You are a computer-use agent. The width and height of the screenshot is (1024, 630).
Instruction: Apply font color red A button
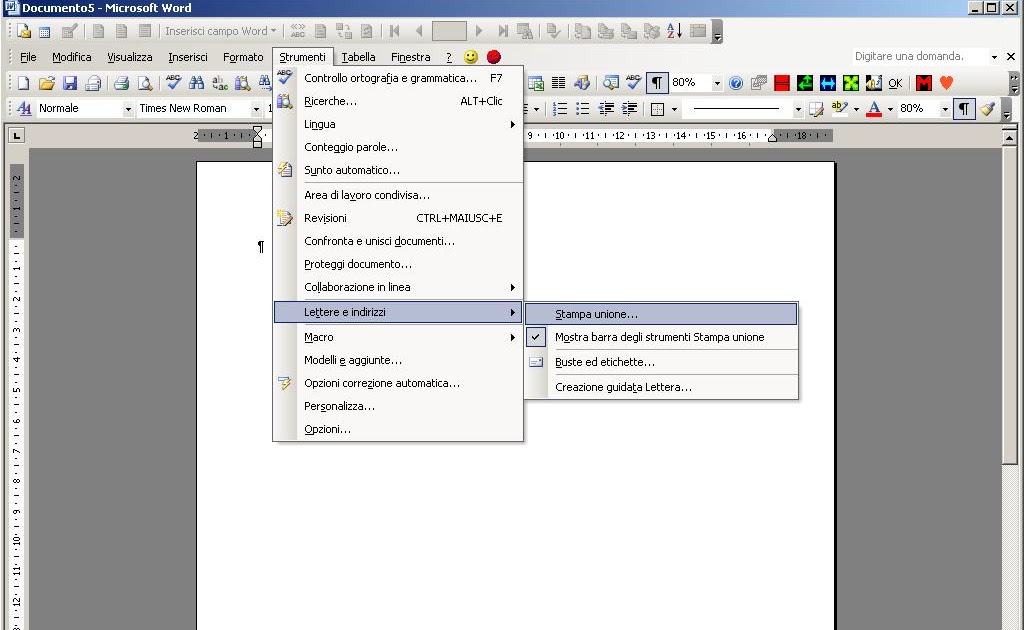[x=874, y=109]
